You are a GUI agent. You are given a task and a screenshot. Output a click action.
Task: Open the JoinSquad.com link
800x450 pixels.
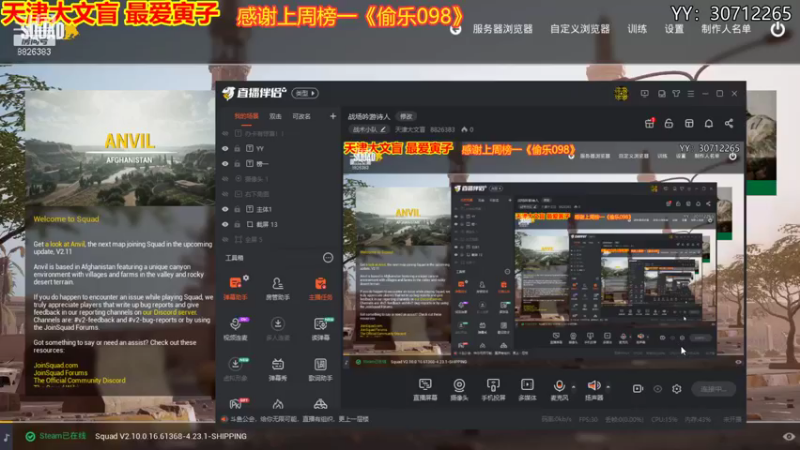pos(56,365)
